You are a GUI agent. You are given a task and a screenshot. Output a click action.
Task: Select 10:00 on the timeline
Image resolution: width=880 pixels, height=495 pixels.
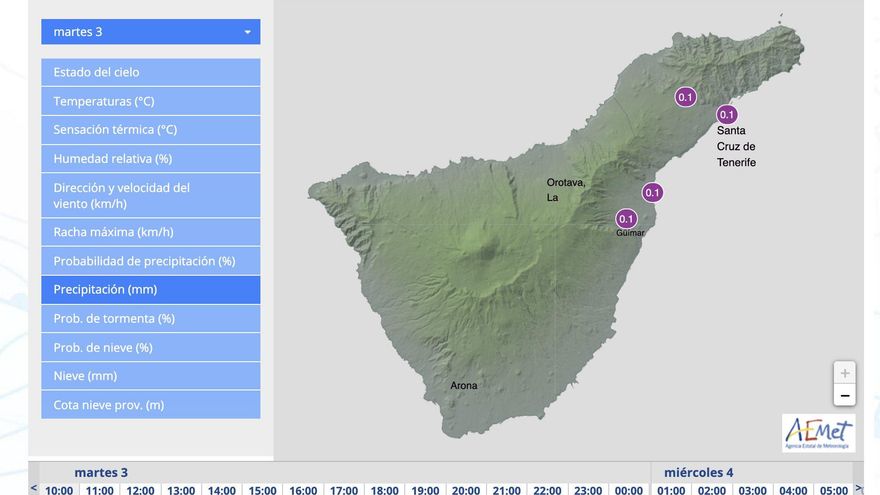click(59, 490)
